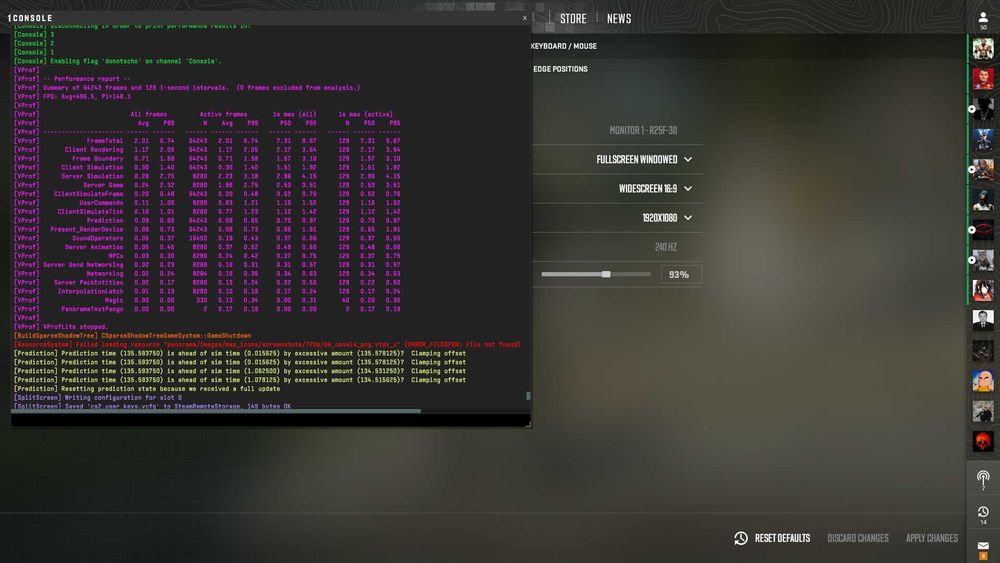Image resolution: width=1000 pixels, height=563 pixels.
Task: Click the '-- Performance report --' console line
Action: tap(72, 79)
